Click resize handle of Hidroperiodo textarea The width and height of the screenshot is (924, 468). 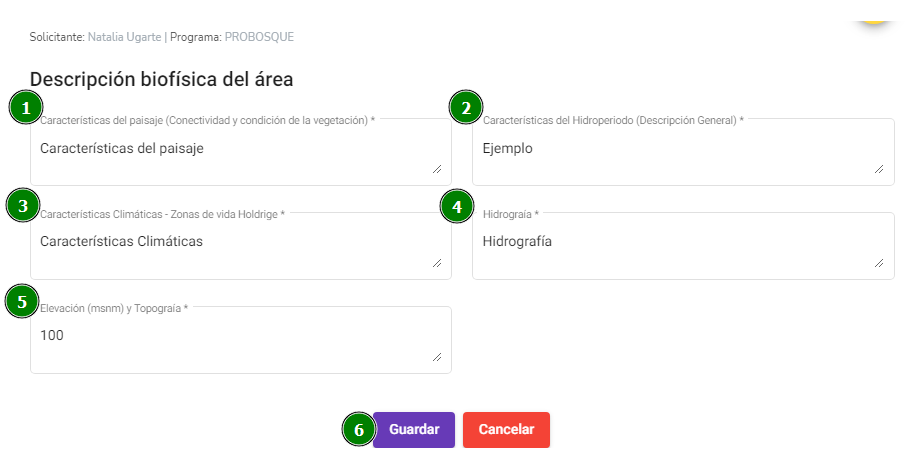point(879,169)
